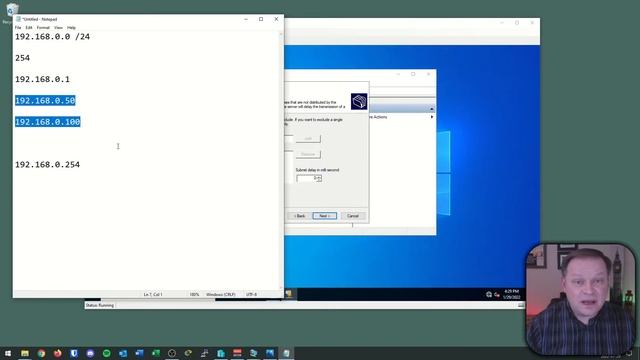Open Microsoft Excel from the taskbar

(x=156, y=353)
